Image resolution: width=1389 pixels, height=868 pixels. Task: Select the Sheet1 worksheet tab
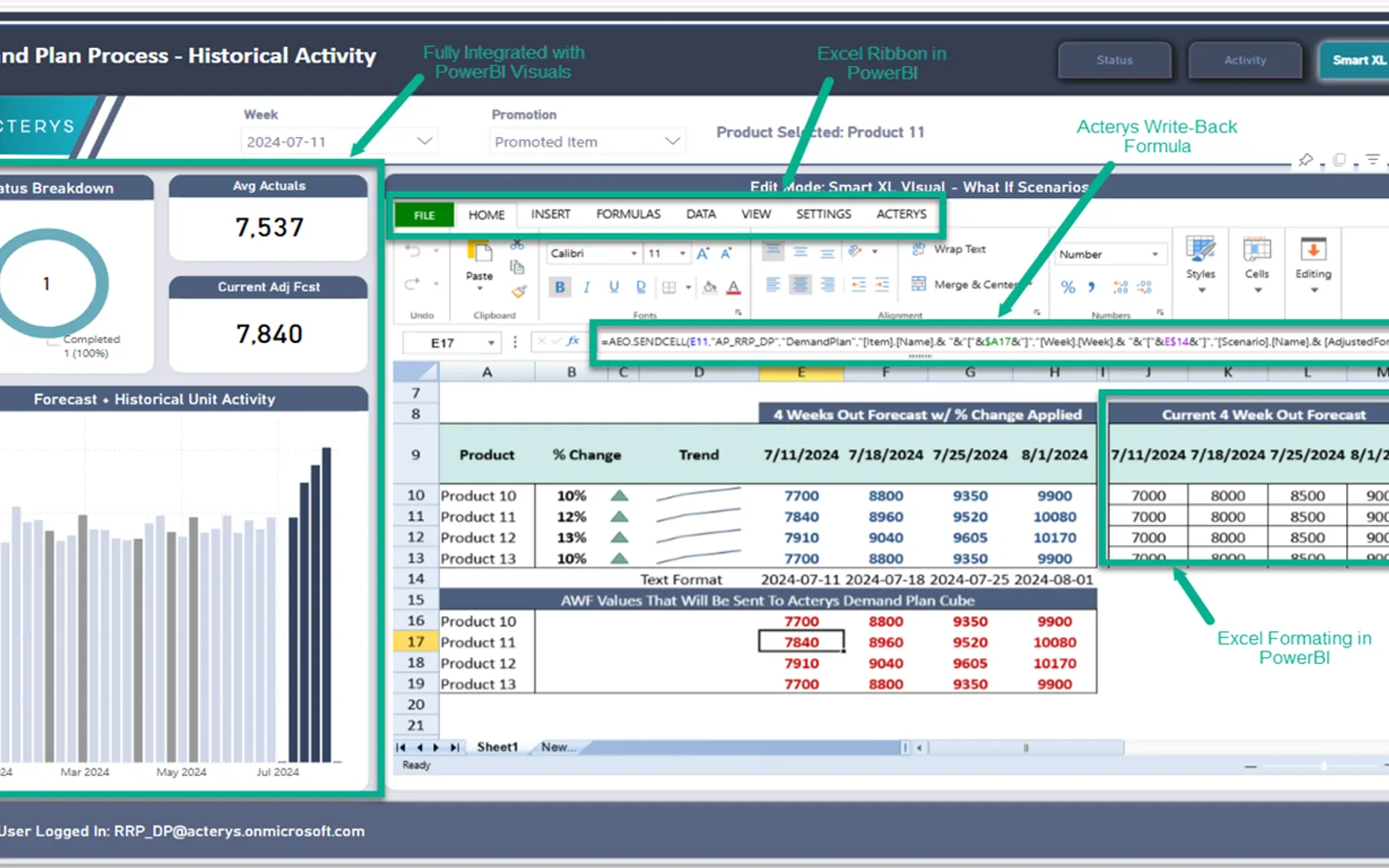coord(497,746)
